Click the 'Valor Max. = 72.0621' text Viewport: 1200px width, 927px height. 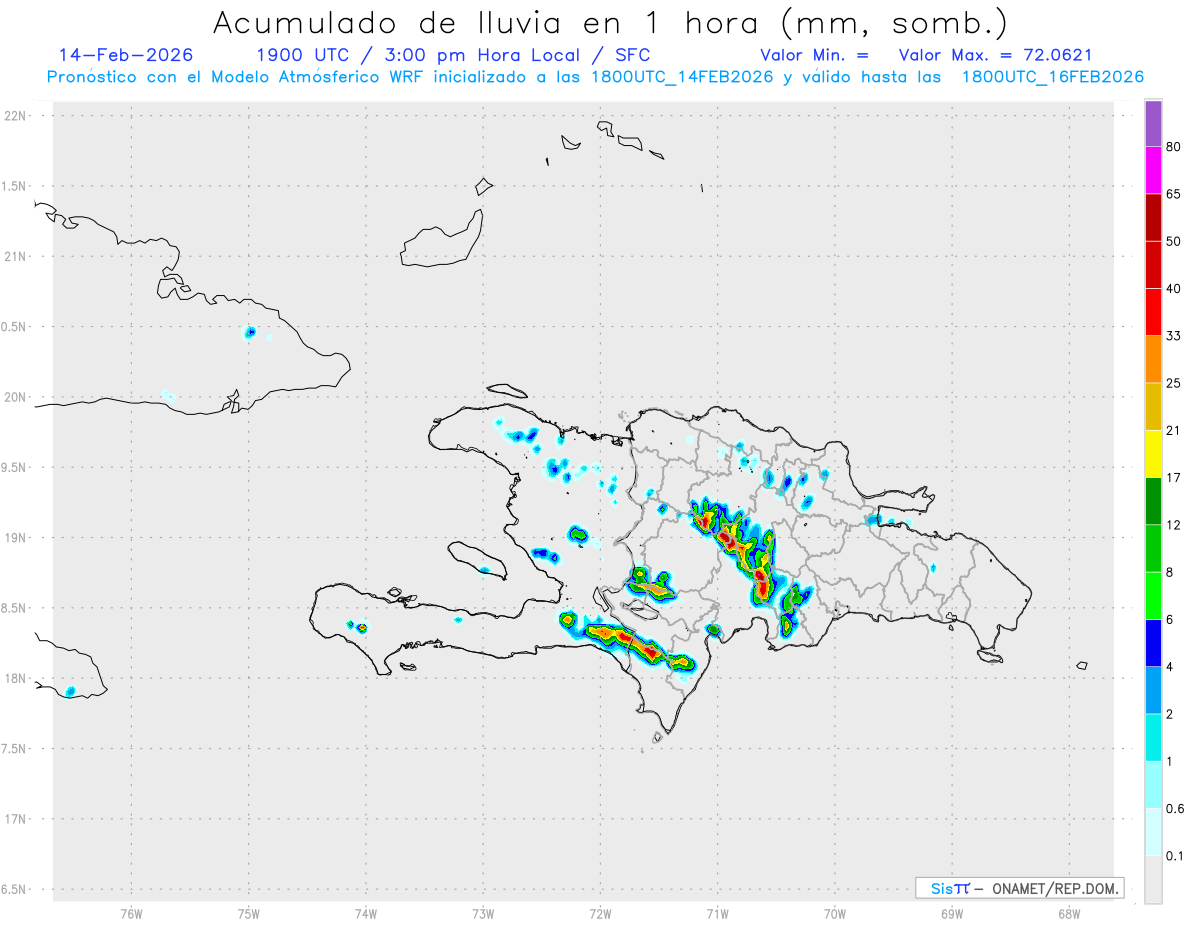tap(995, 55)
